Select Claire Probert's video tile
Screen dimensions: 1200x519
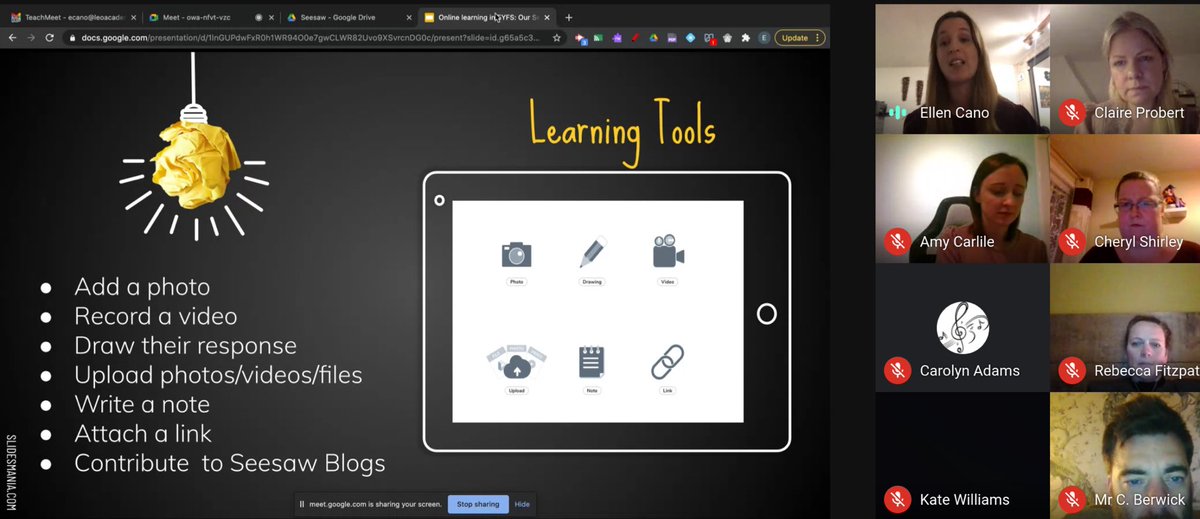[x=1125, y=69]
